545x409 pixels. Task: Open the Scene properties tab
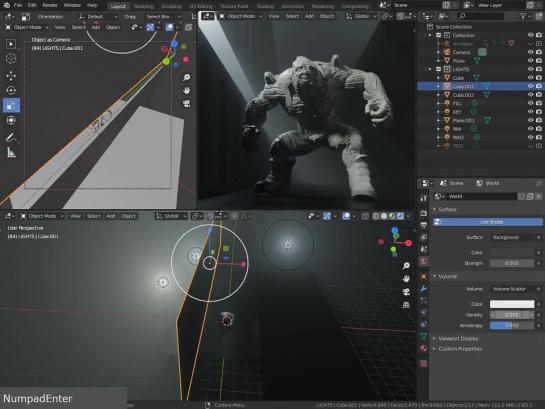tap(423, 249)
